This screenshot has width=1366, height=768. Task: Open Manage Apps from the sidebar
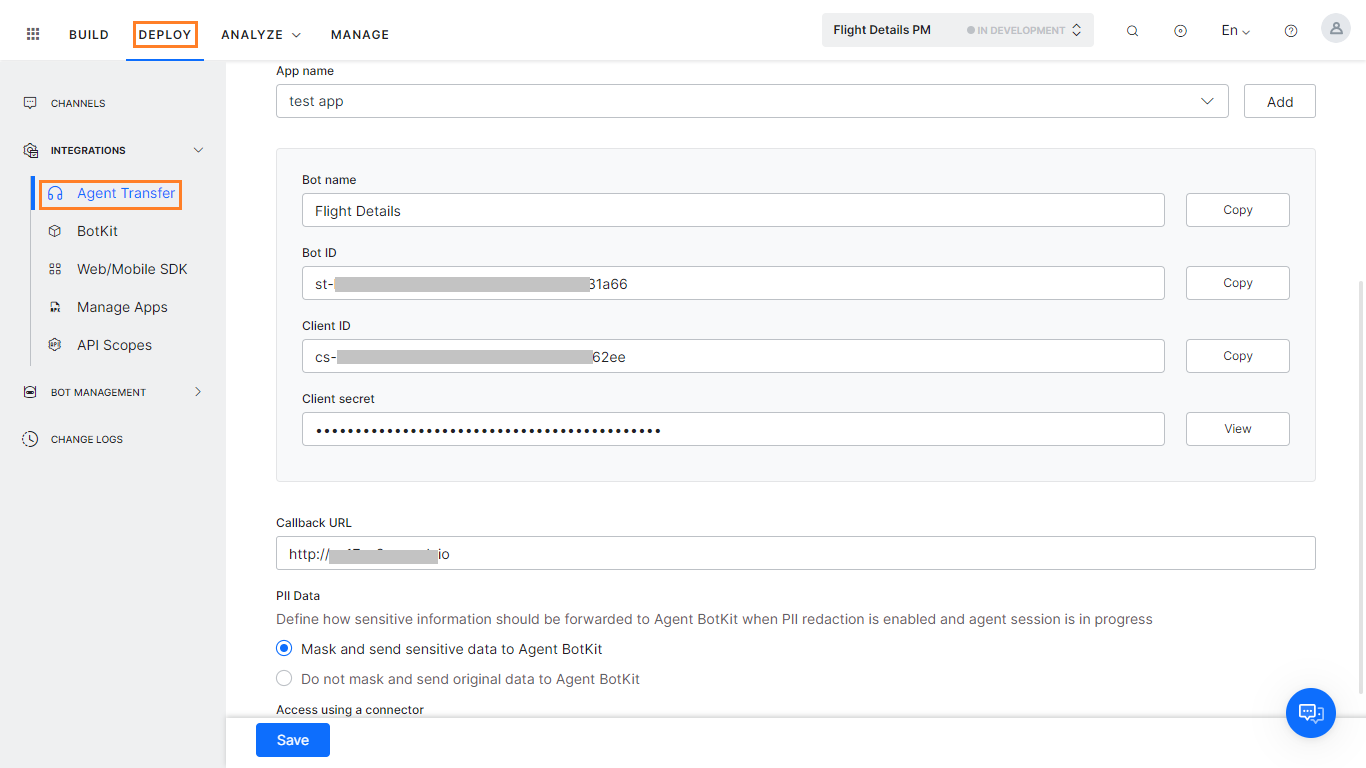(122, 306)
